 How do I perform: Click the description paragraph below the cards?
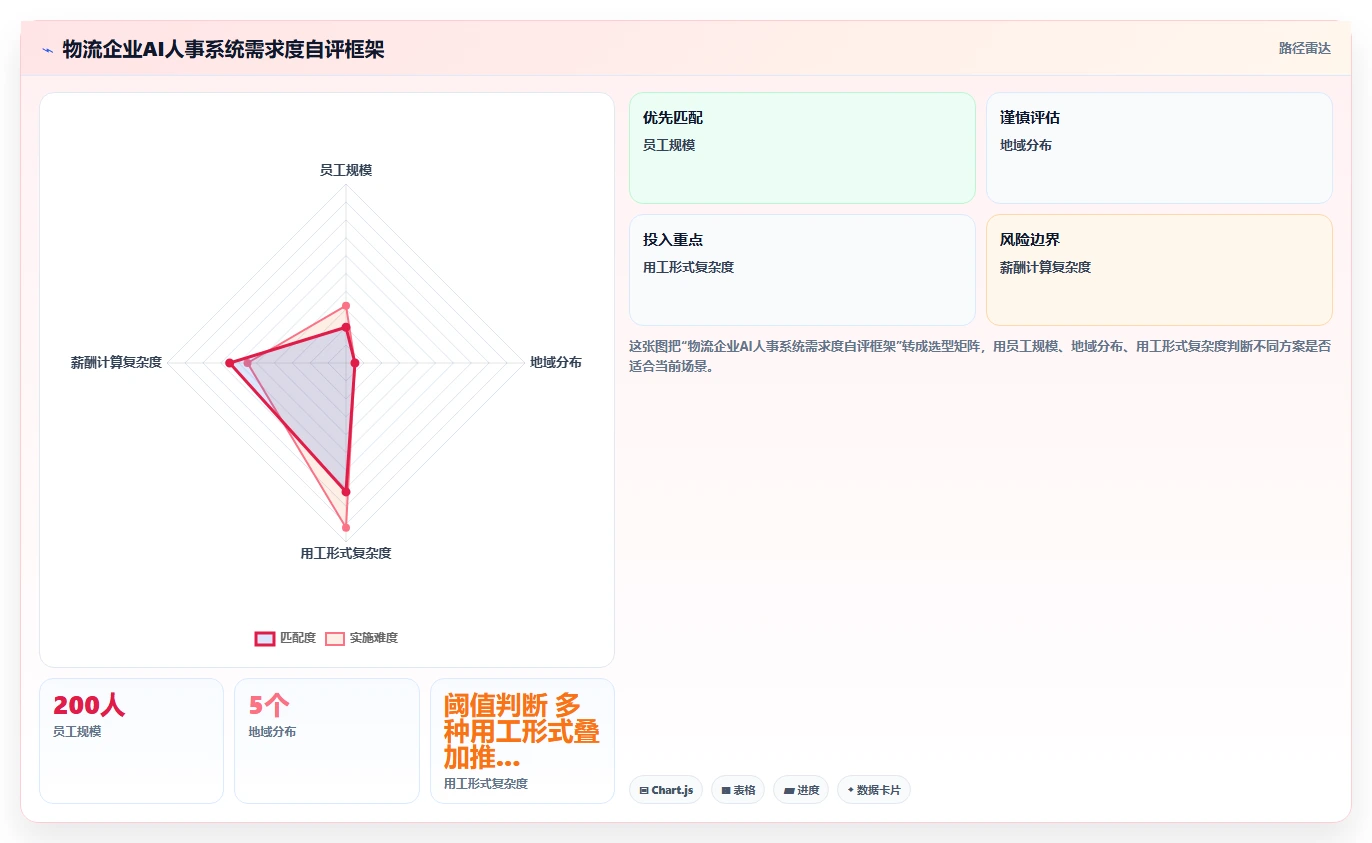[x=980, y=356]
